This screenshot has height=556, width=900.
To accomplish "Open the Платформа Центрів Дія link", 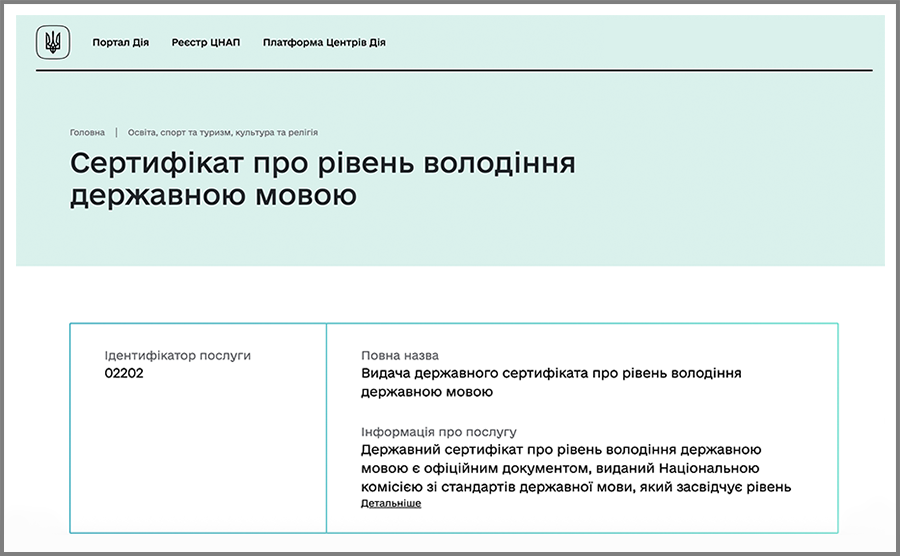I will pos(324,42).
